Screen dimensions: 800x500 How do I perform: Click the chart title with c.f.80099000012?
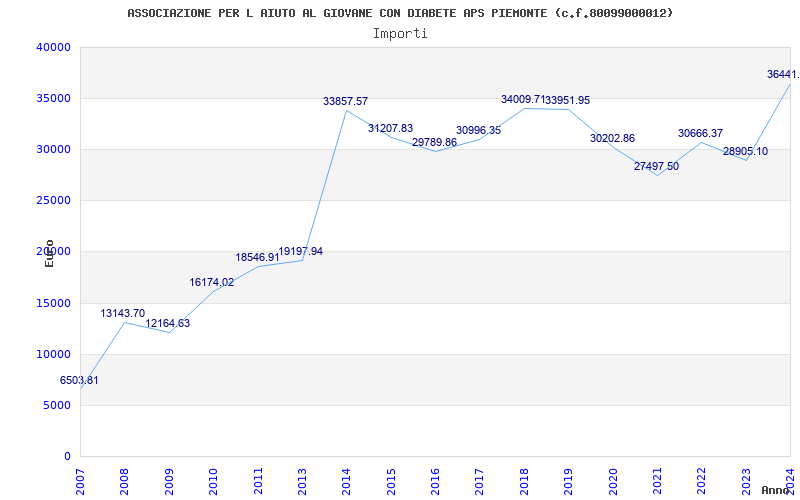point(400,13)
